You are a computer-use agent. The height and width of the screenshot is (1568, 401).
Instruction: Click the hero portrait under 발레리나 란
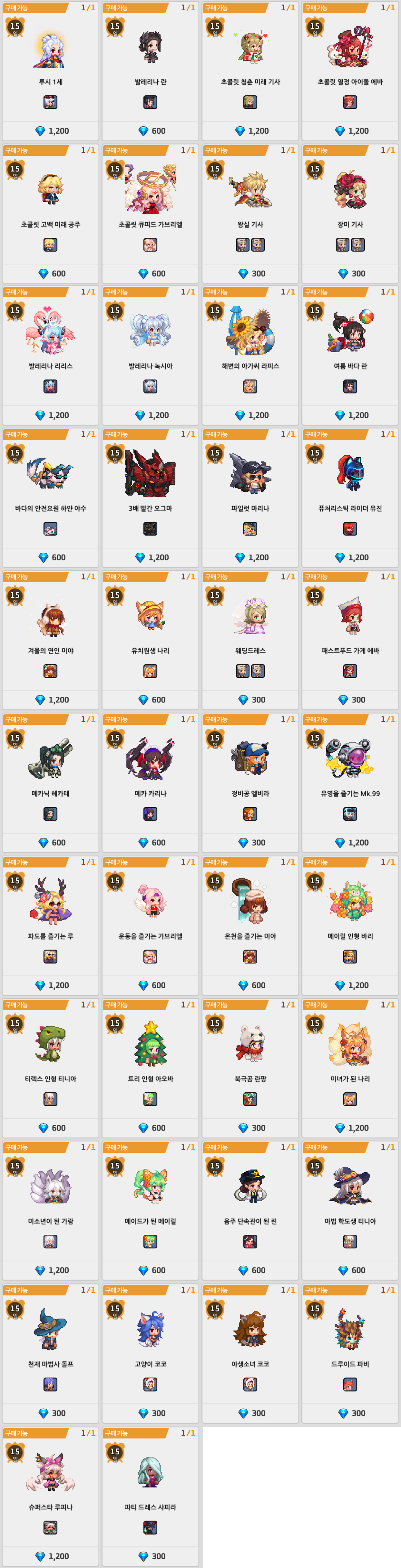(150, 102)
